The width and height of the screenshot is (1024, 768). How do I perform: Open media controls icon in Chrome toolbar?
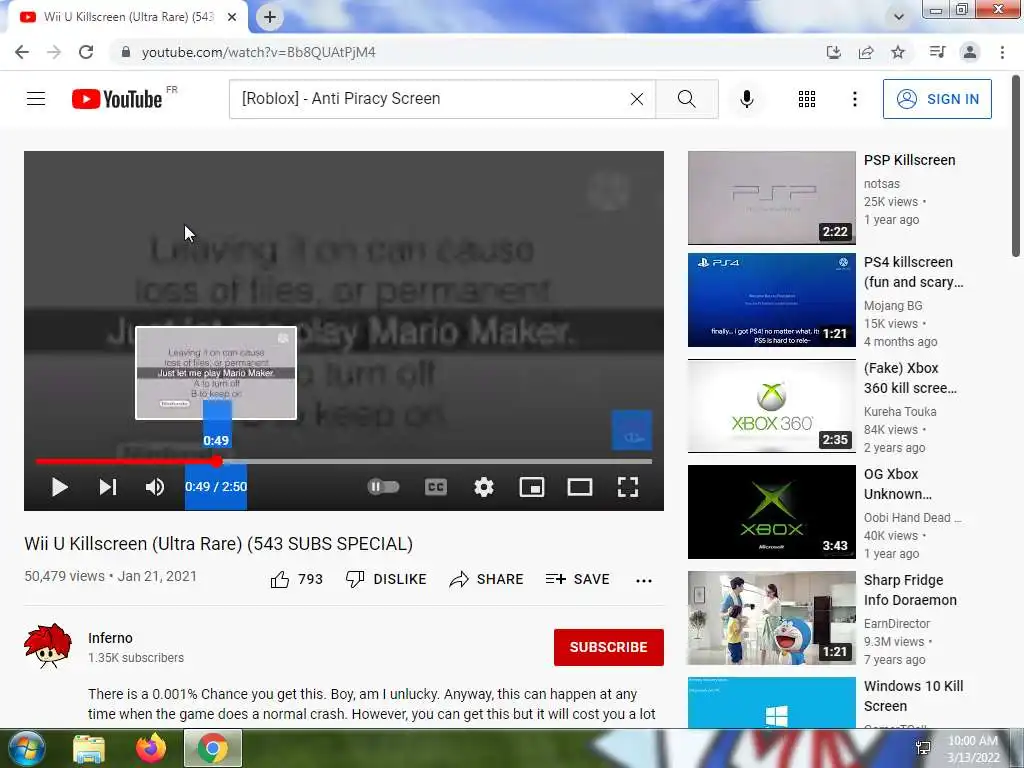point(937,52)
